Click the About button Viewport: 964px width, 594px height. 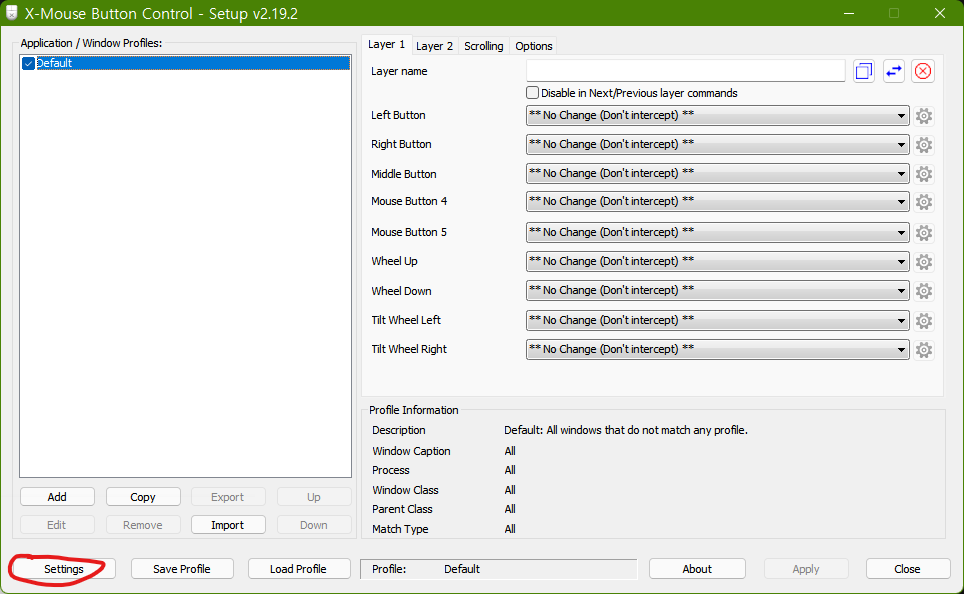tap(697, 569)
